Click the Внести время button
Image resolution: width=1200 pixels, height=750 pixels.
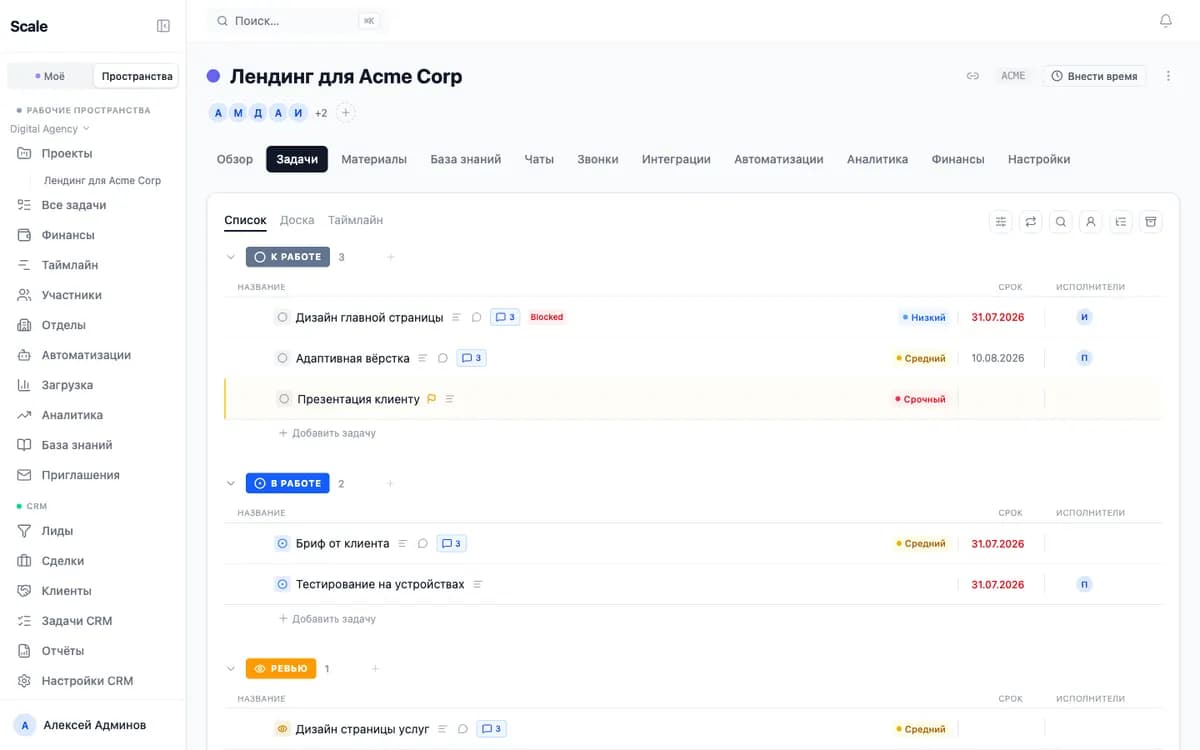(x=1094, y=76)
